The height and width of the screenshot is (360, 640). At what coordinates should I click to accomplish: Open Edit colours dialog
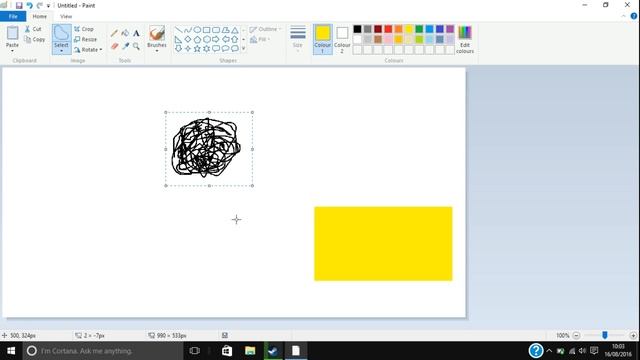[x=465, y=39]
